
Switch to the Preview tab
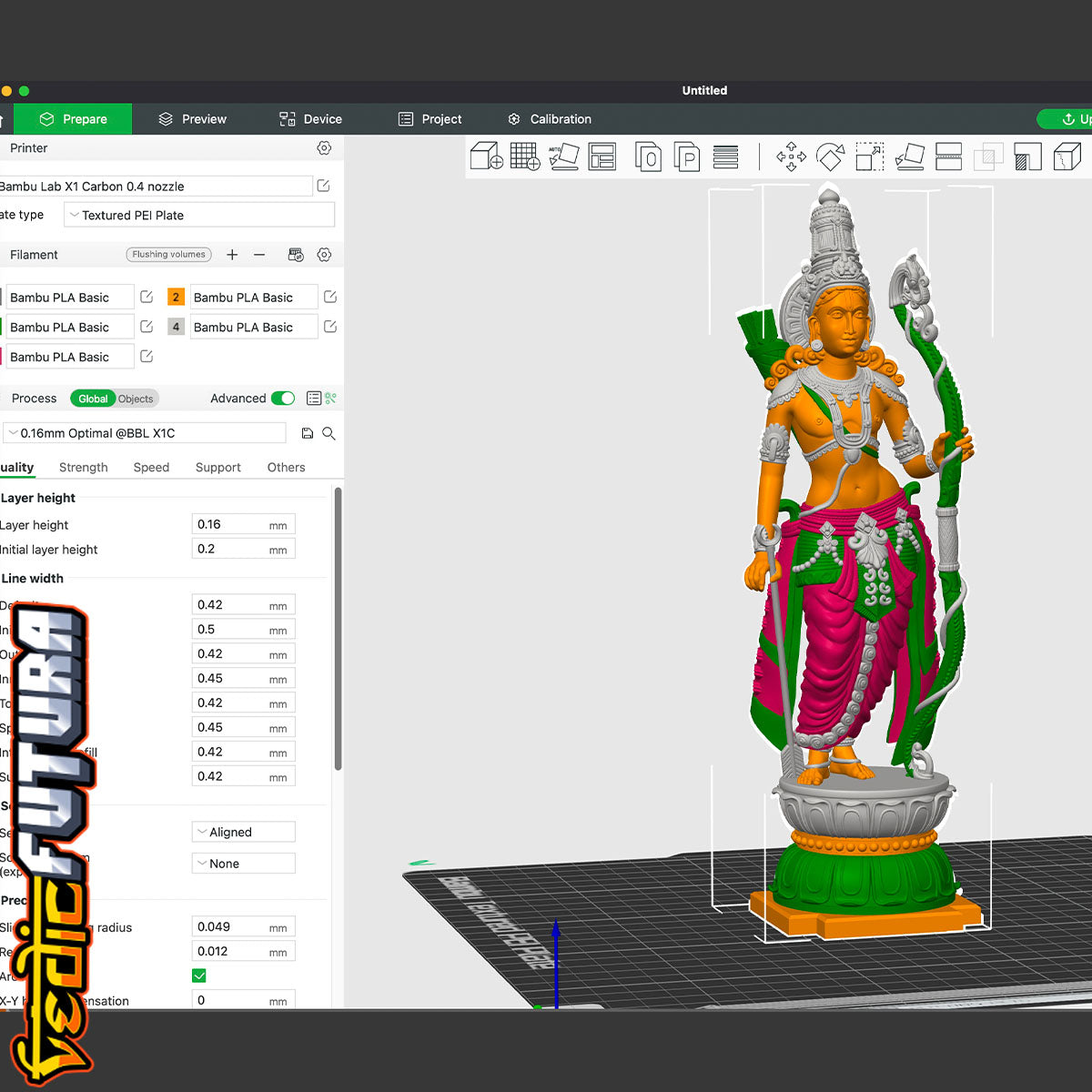point(192,119)
